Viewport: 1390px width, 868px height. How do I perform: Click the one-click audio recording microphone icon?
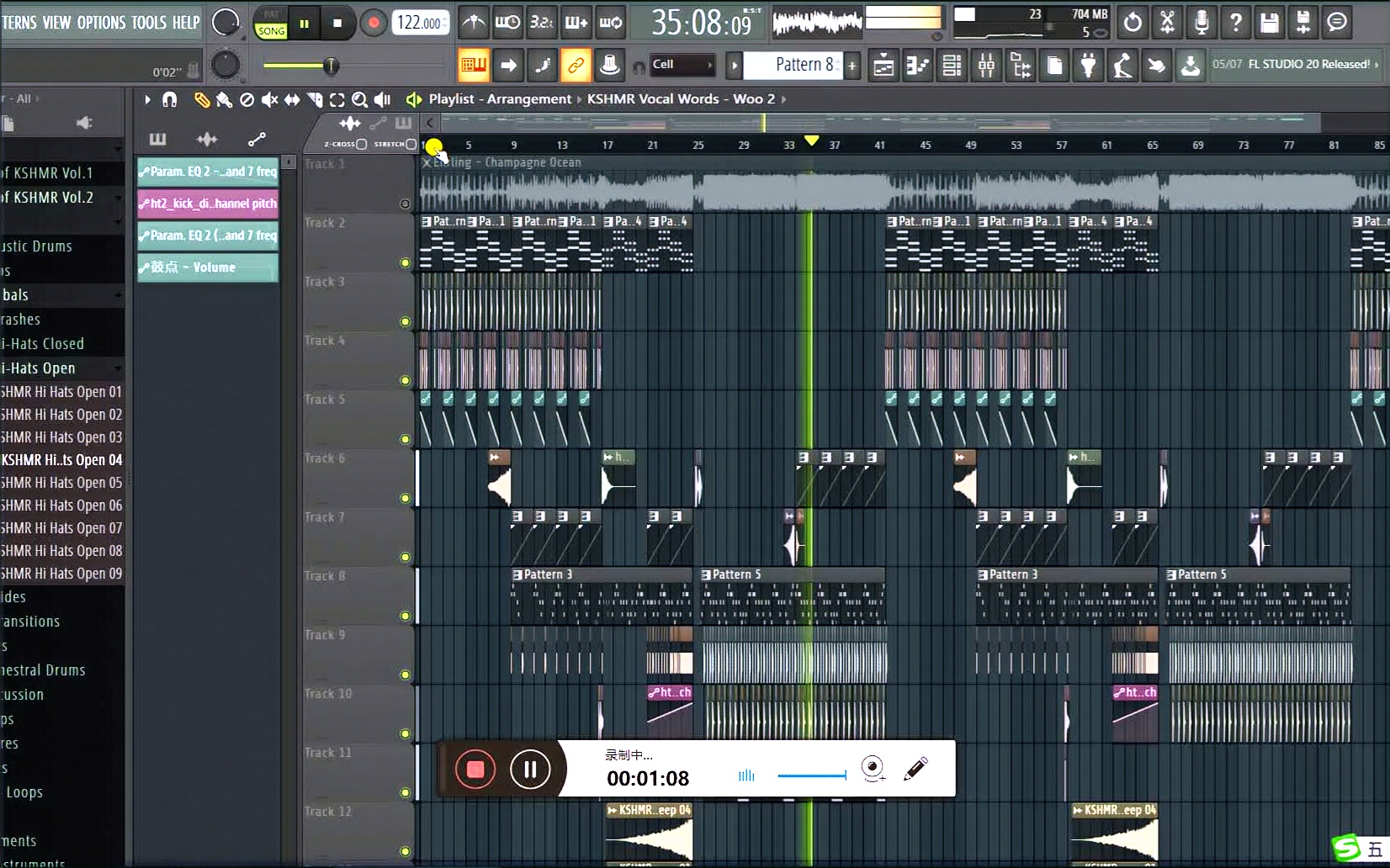click(1202, 23)
